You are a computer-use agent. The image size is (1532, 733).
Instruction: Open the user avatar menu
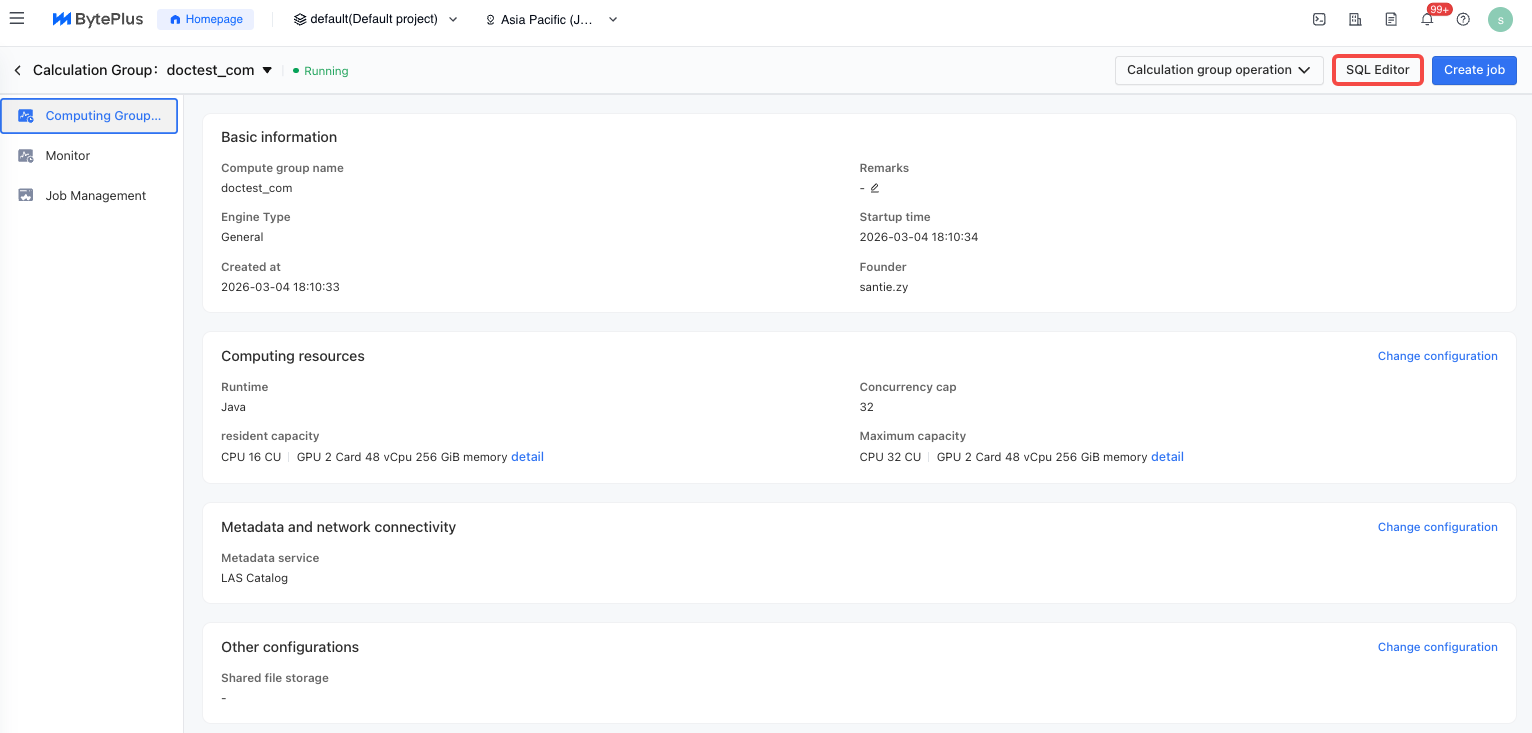(x=1500, y=19)
